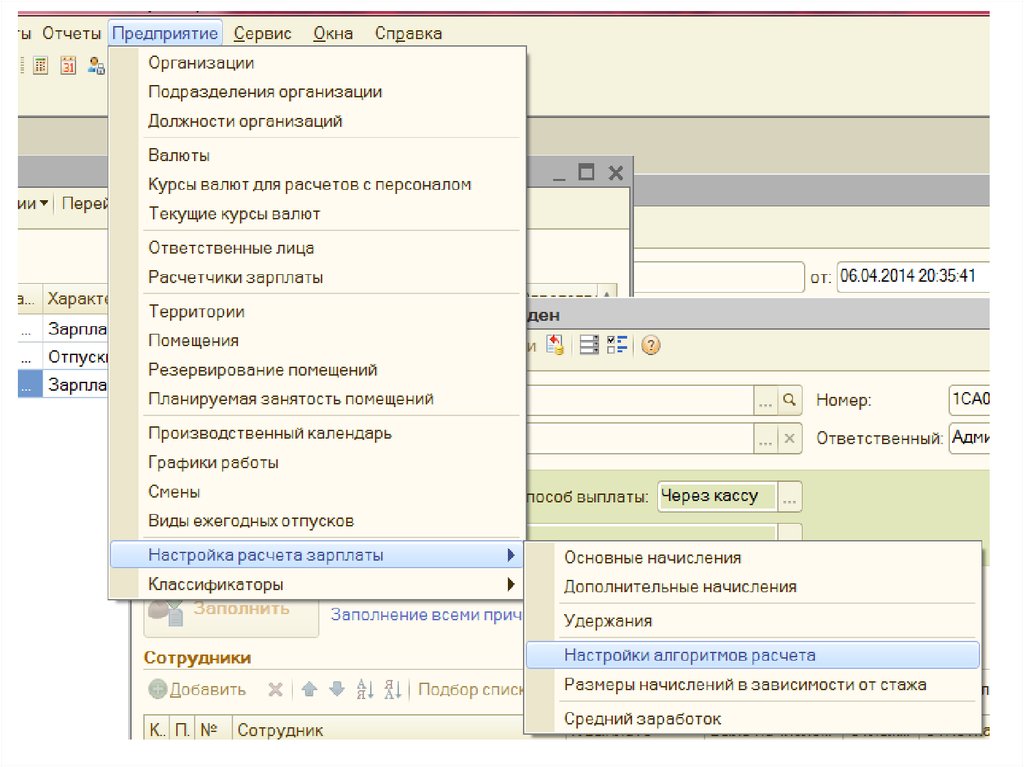Click the date field showing 06.04.2014
The image size is (1024, 767).
click(x=910, y=276)
